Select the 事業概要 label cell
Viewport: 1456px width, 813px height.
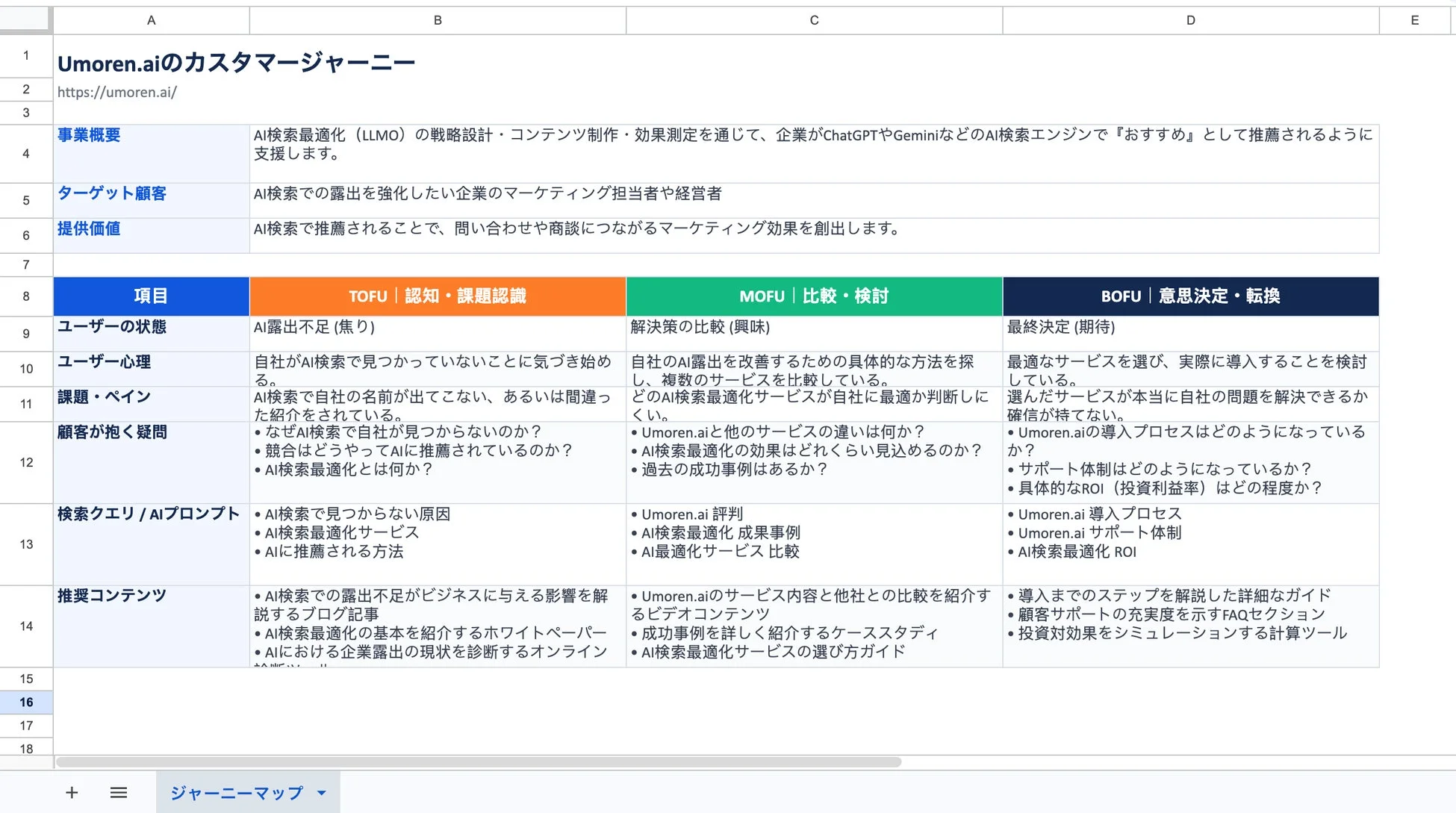pos(152,153)
